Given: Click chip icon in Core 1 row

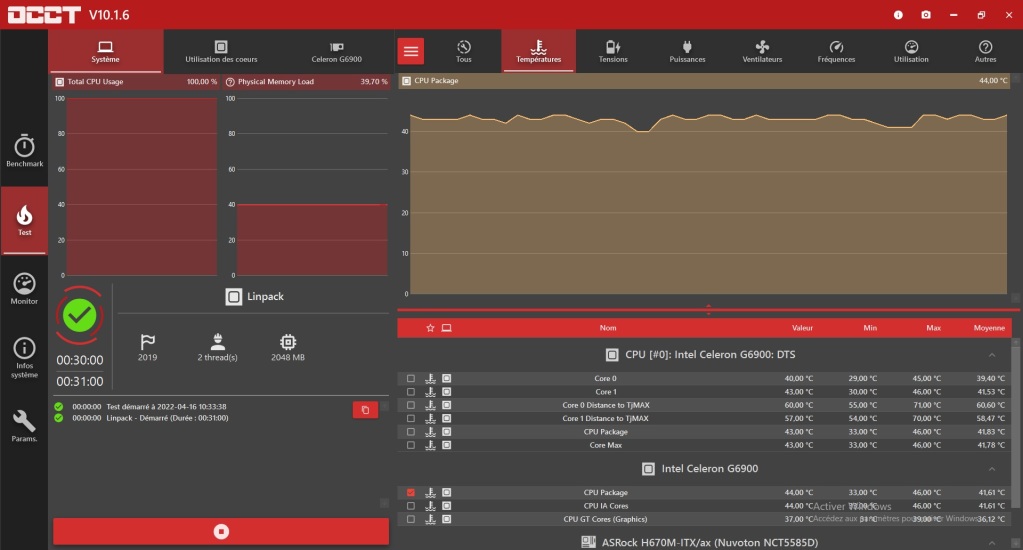Looking at the screenshot, I should [446, 391].
